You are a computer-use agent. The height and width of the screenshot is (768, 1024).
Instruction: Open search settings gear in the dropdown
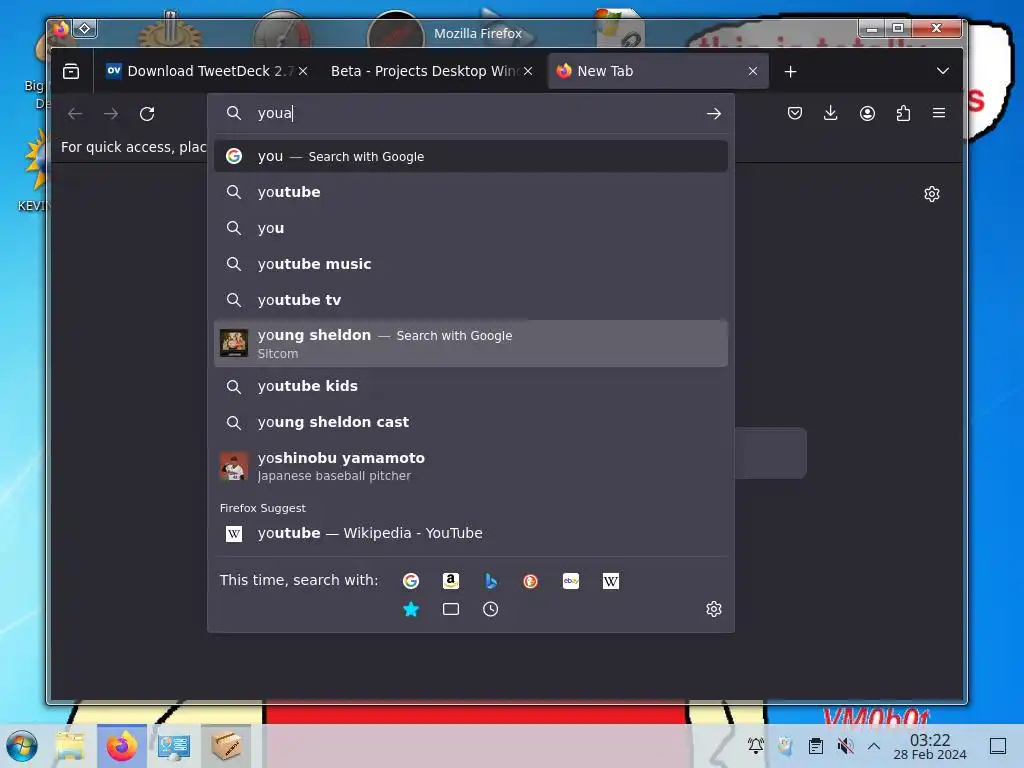point(714,609)
